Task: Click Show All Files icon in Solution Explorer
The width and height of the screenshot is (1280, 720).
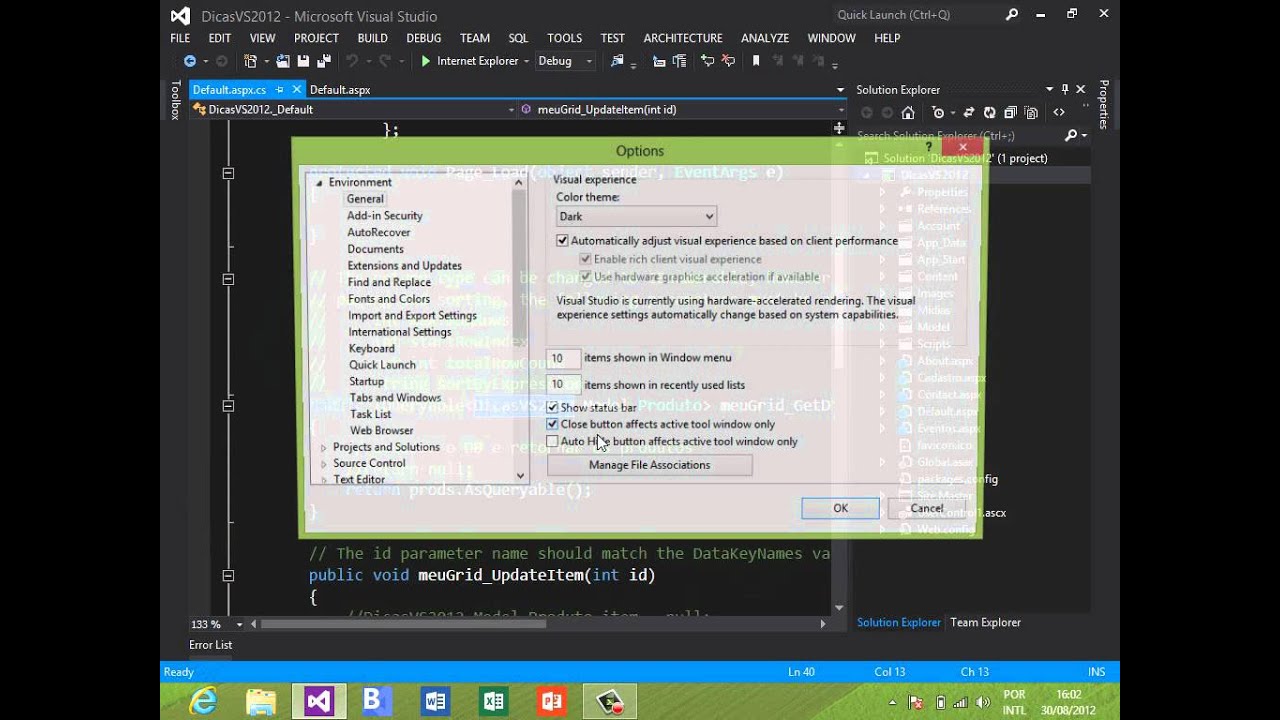Action: 1031,113
